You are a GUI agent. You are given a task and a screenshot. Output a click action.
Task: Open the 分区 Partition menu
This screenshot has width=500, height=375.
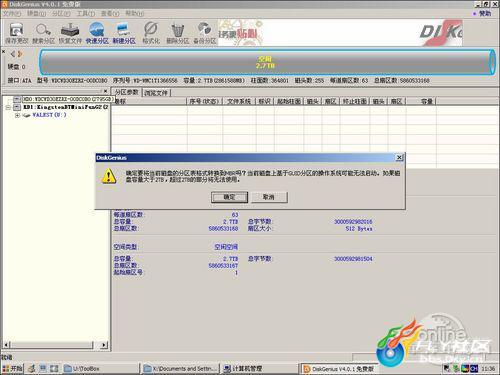pyautogui.click(x=61, y=13)
